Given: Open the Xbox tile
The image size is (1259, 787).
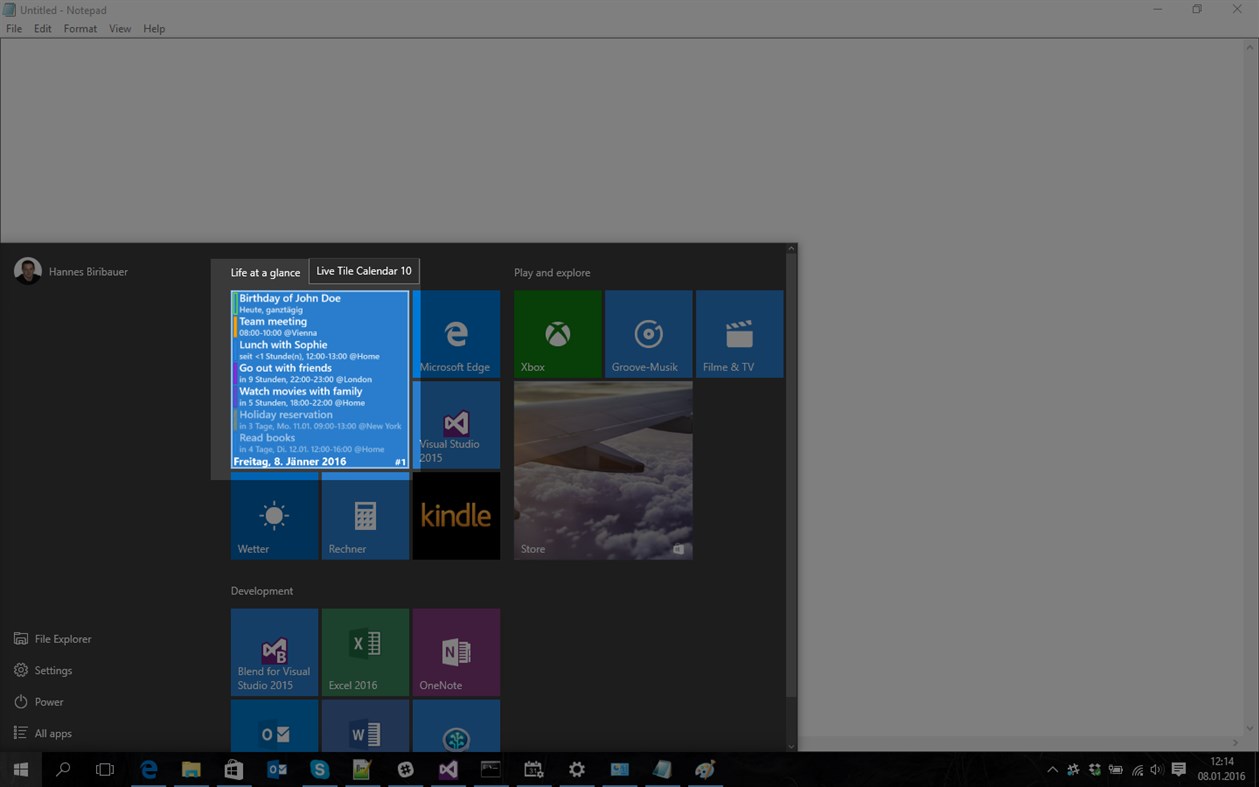Looking at the screenshot, I should pyautogui.click(x=558, y=334).
